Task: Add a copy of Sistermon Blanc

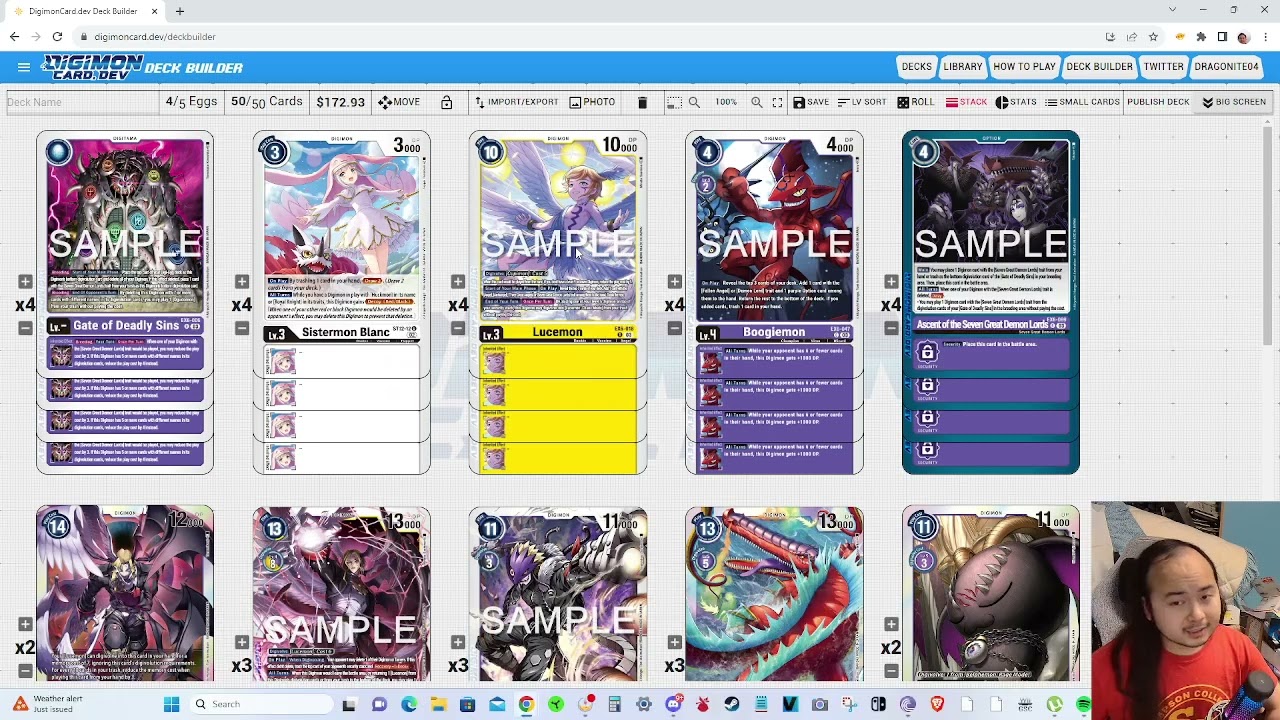Action: [242, 282]
